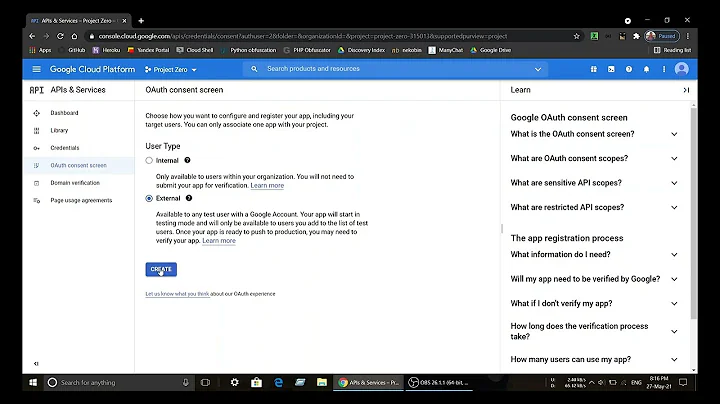Open Credentials in the sidebar

click(65, 148)
